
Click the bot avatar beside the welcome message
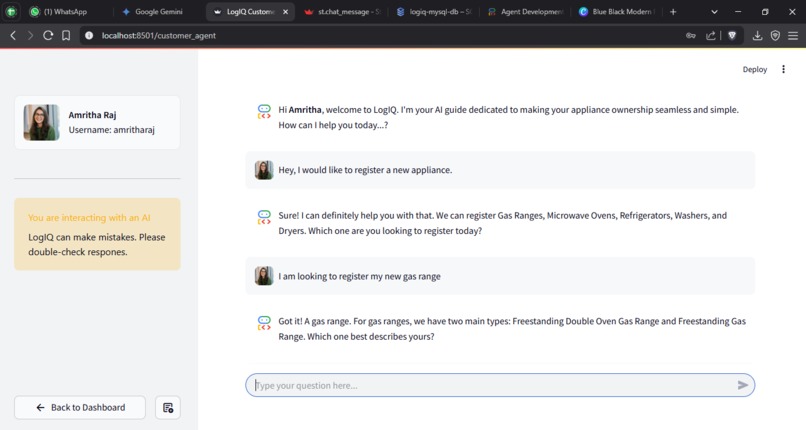tap(264, 111)
